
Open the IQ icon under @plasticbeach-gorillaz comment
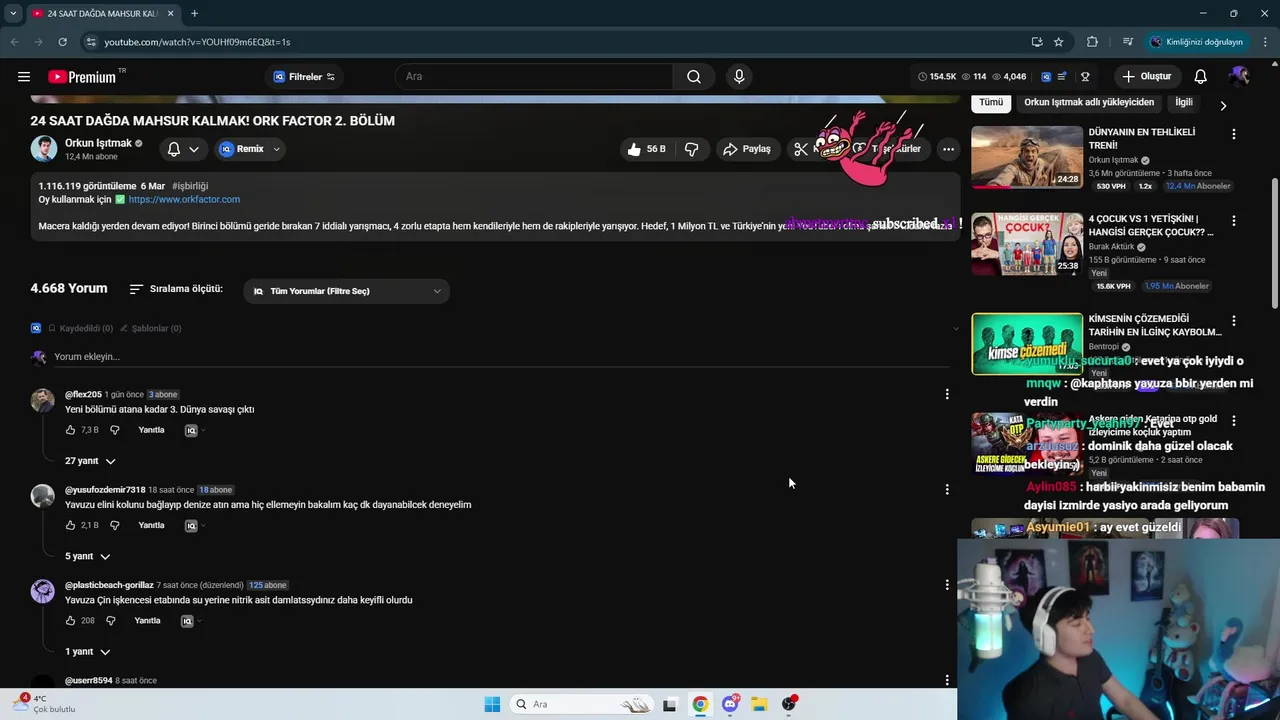pos(187,621)
